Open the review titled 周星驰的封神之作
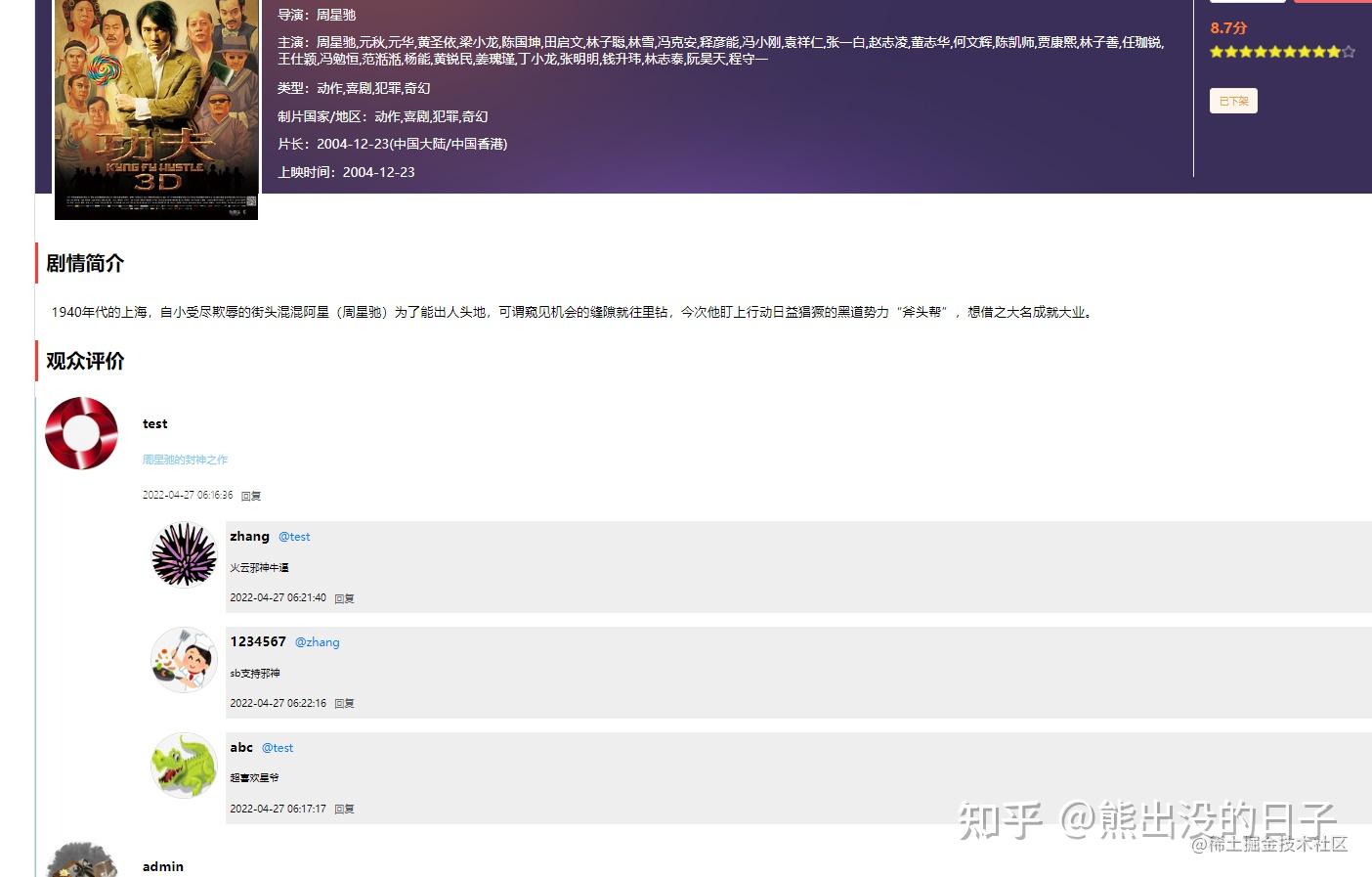This screenshot has width=1372, height=877. point(184,460)
